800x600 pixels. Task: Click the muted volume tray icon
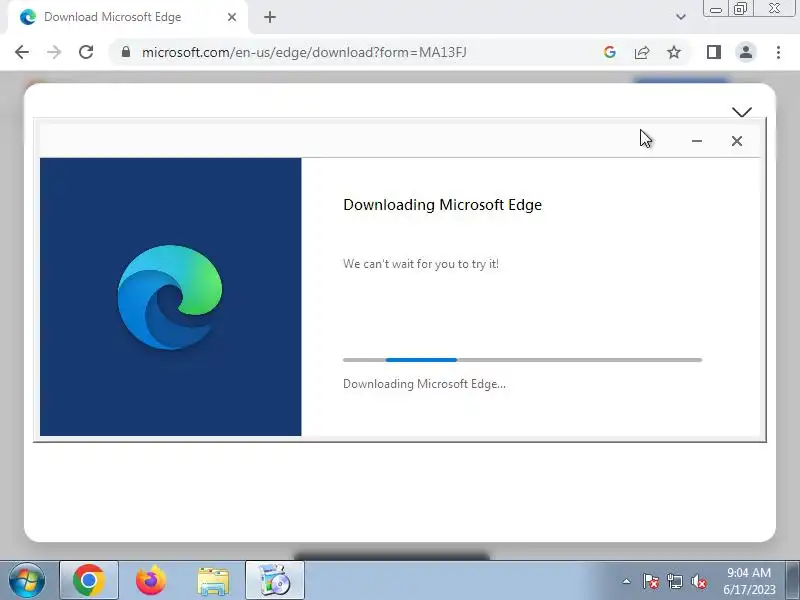pyautogui.click(x=699, y=581)
